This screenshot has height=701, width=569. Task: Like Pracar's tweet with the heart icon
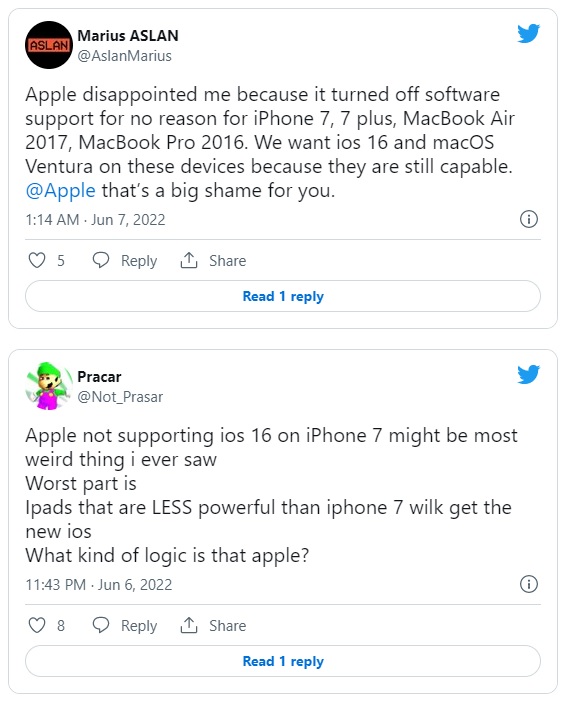(x=37, y=625)
